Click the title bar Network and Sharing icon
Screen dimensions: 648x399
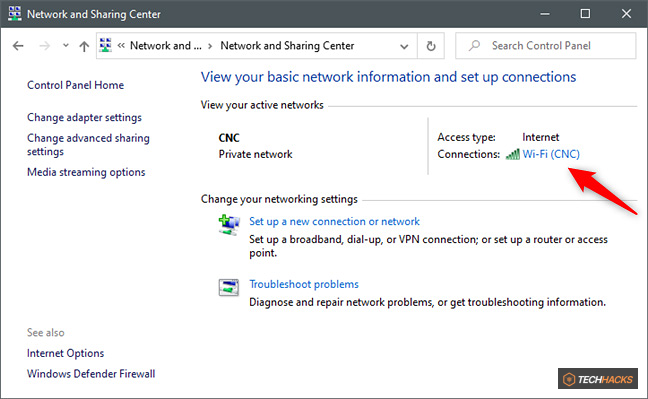(14, 14)
